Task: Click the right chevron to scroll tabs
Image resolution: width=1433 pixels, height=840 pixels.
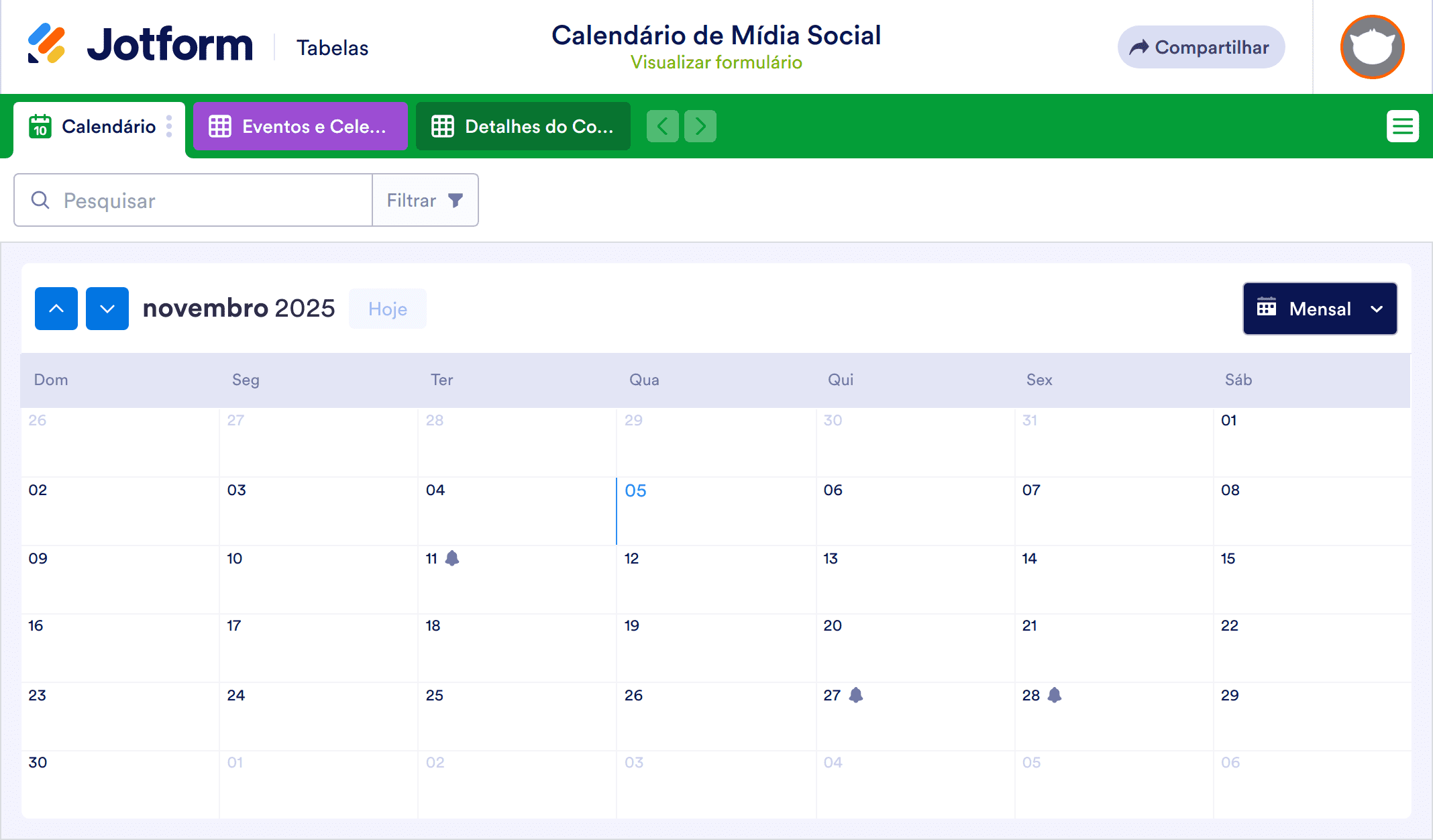Action: click(700, 125)
